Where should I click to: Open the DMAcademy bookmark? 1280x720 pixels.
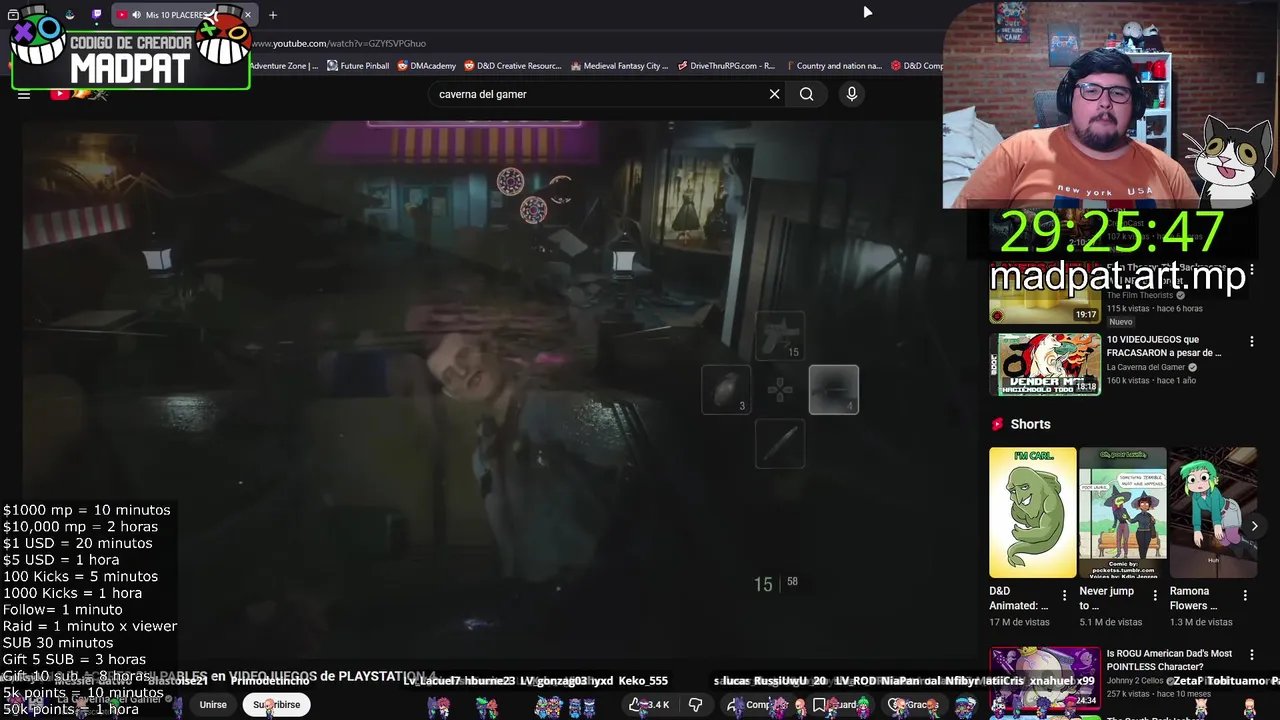[x=426, y=66]
